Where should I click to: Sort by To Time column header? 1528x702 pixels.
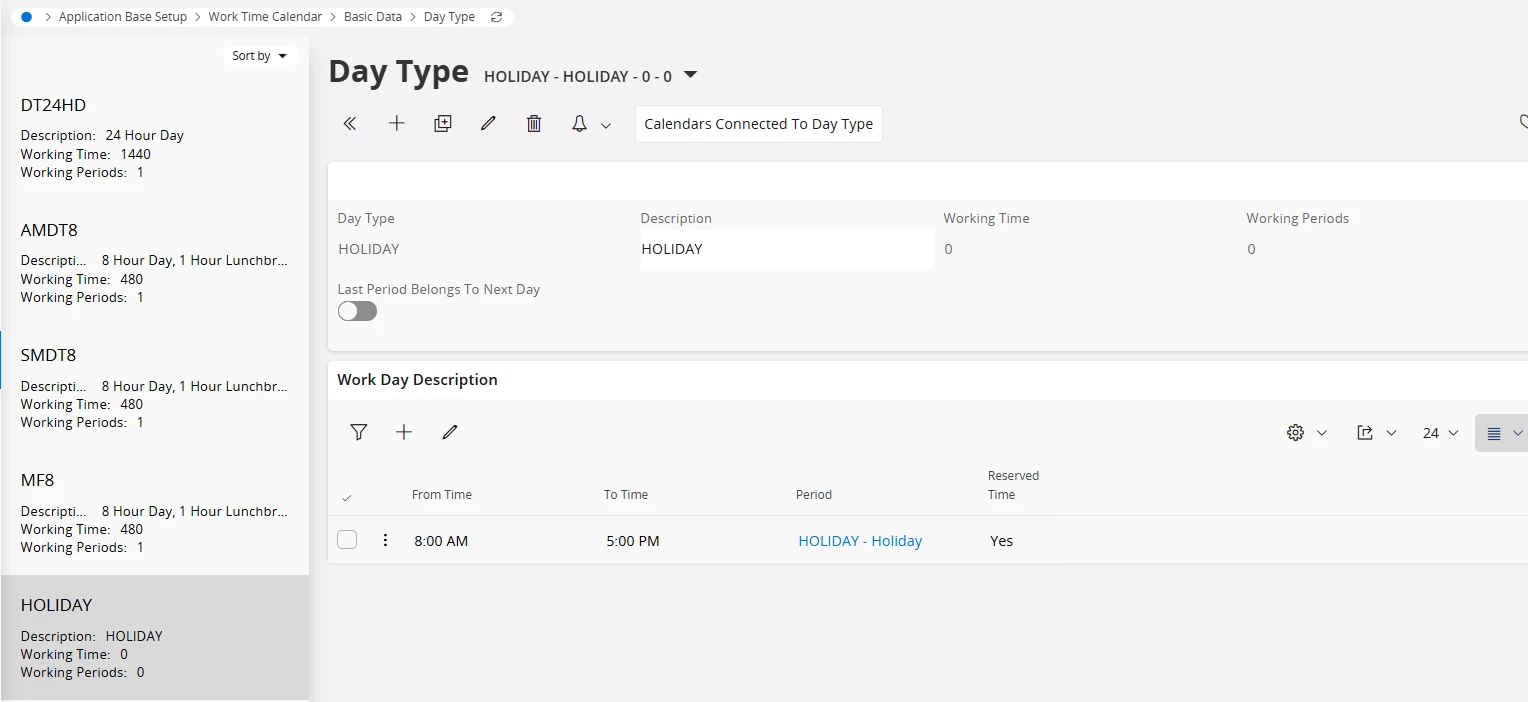tap(626, 495)
